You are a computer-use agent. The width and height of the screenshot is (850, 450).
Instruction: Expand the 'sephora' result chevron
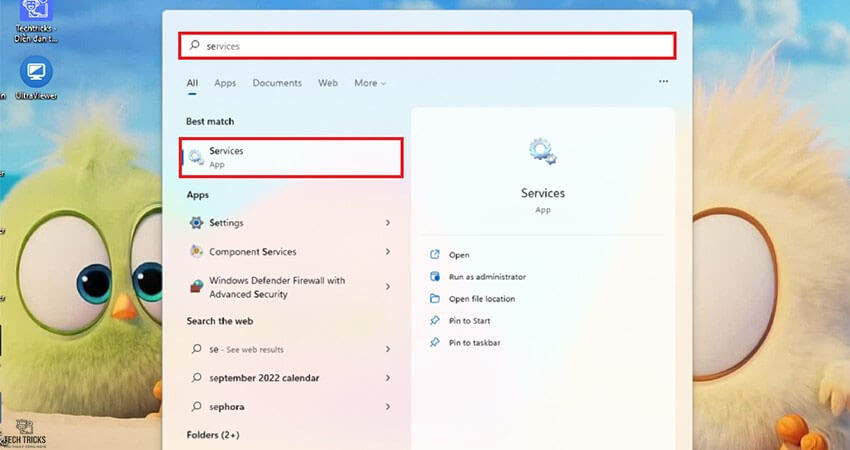tap(388, 407)
